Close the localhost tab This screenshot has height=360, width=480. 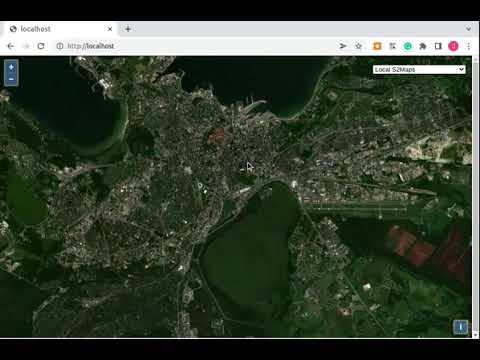pos(110,29)
